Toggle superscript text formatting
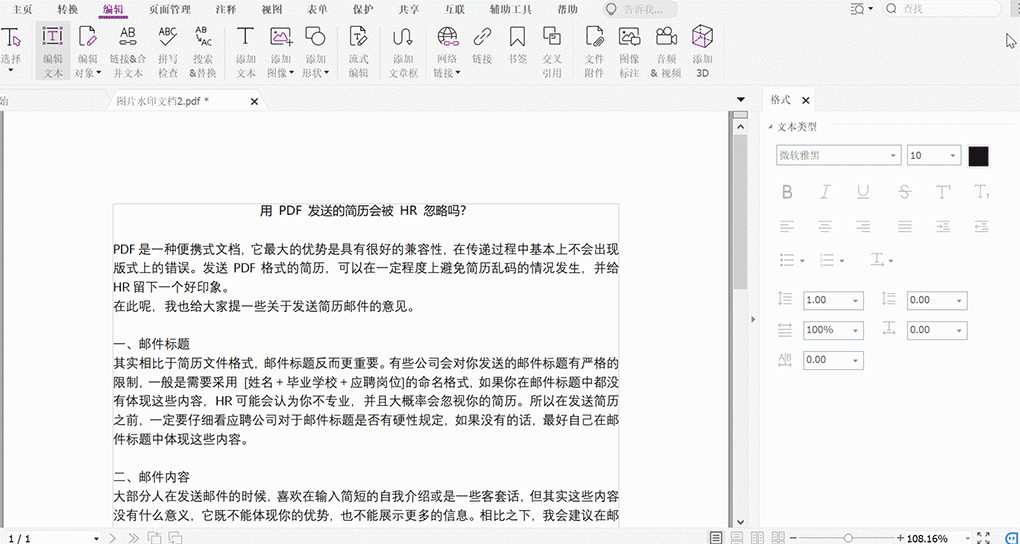The image size is (1020, 544). point(943,192)
